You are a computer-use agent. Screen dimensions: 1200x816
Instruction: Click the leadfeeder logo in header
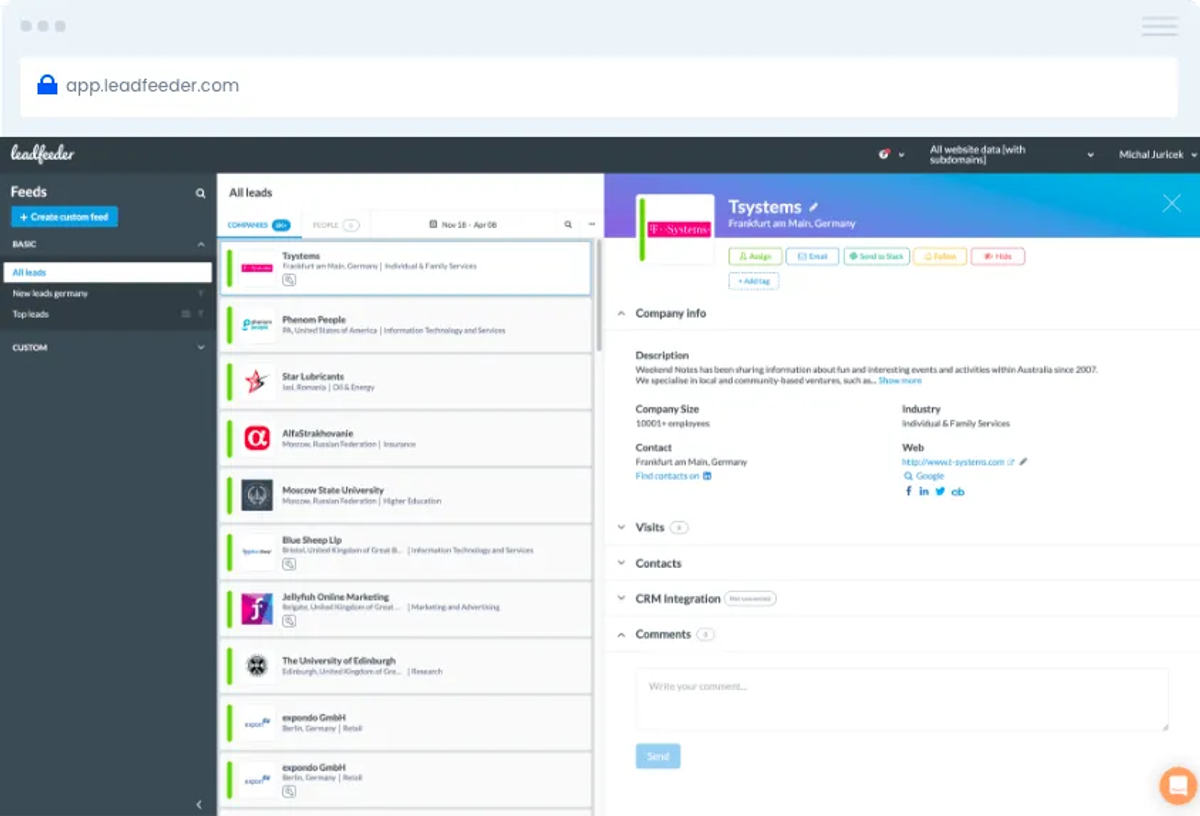[43, 154]
